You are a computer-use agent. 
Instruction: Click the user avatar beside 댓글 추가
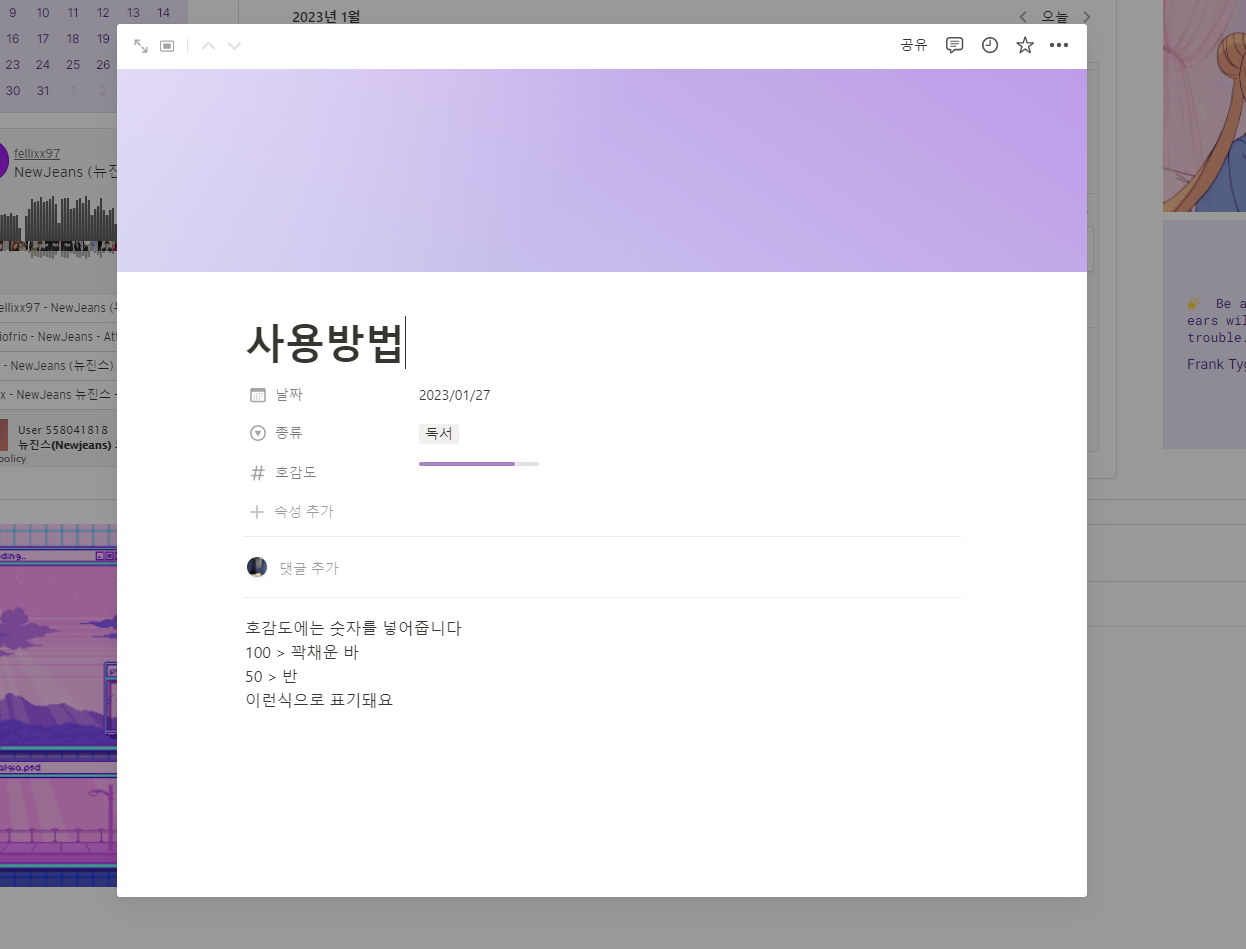pyautogui.click(x=257, y=567)
